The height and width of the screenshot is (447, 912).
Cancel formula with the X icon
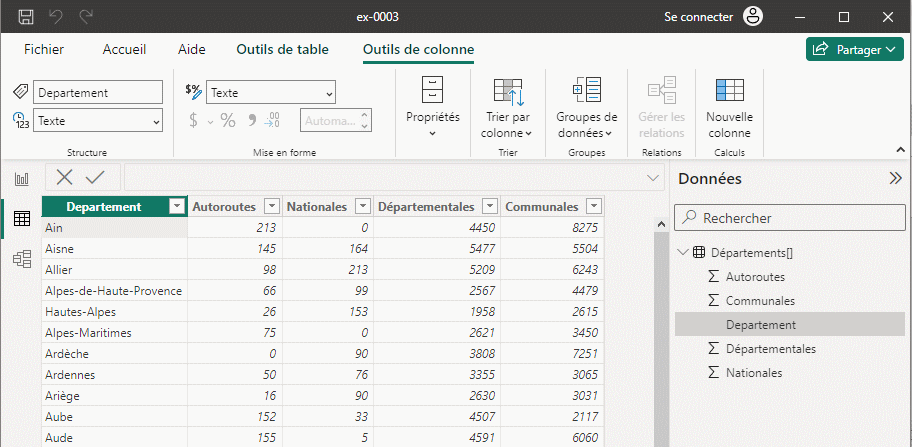point(65,177)
